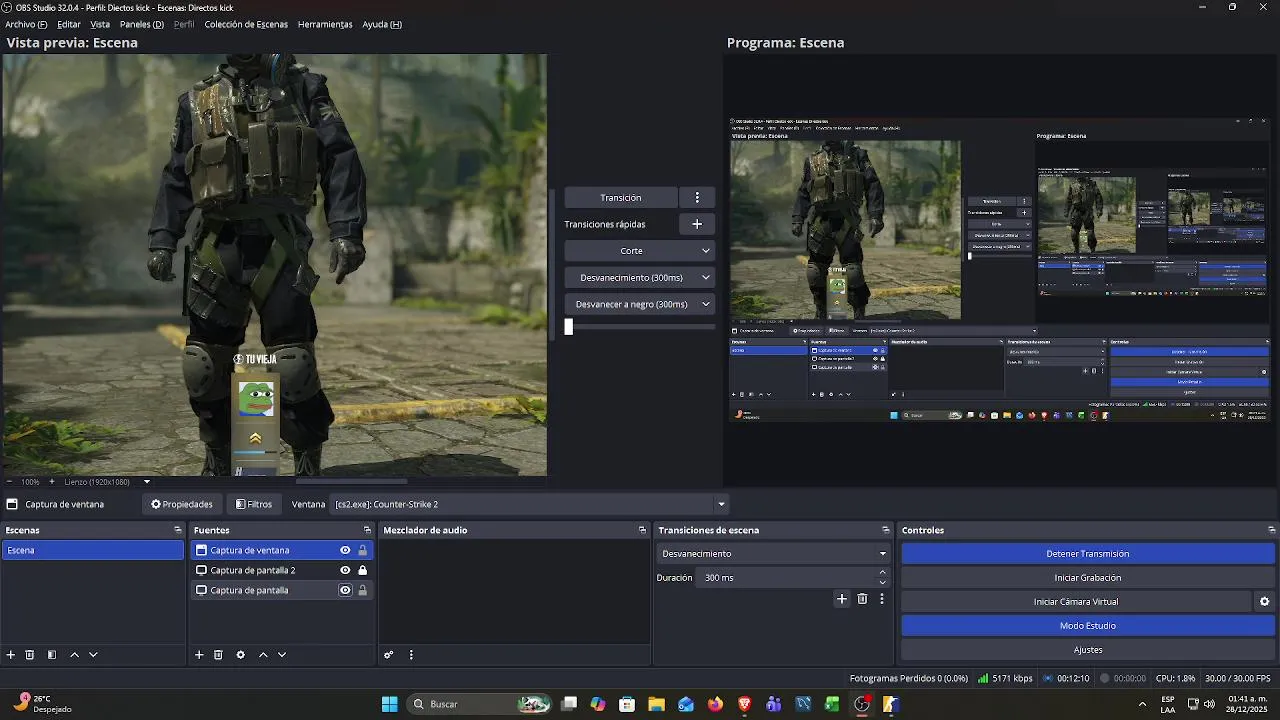Open the Corte quick transition dropdown
This screenshot has height=720, width=1280.
(639, 251)
